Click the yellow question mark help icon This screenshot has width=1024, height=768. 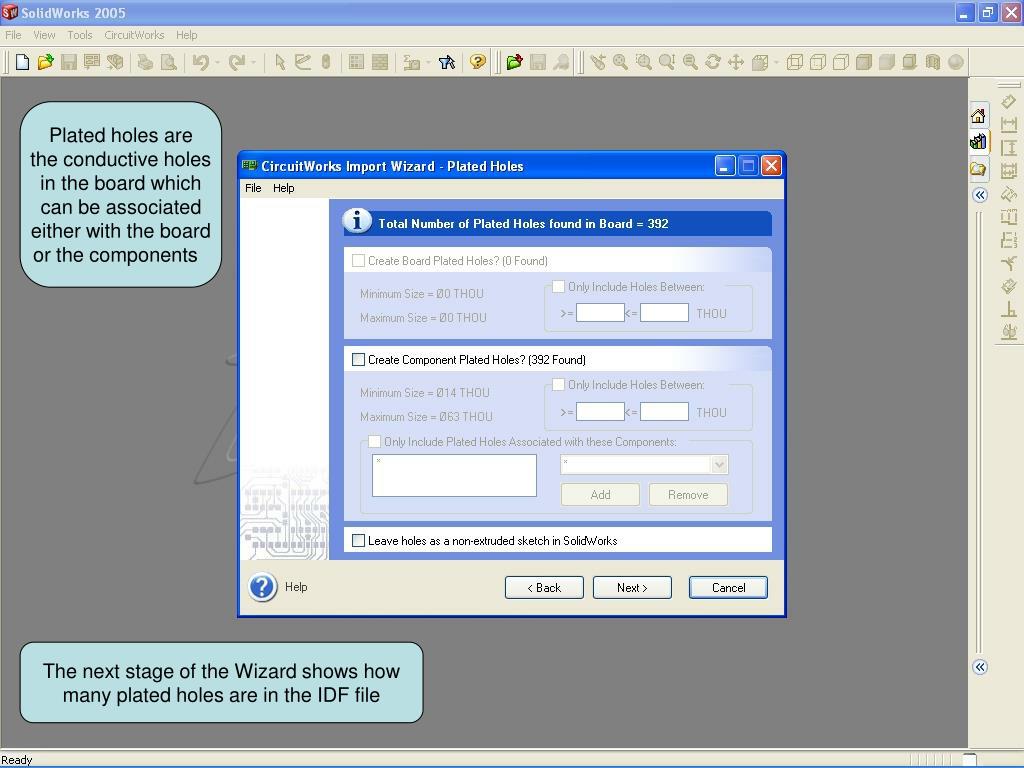click(478, 62)
